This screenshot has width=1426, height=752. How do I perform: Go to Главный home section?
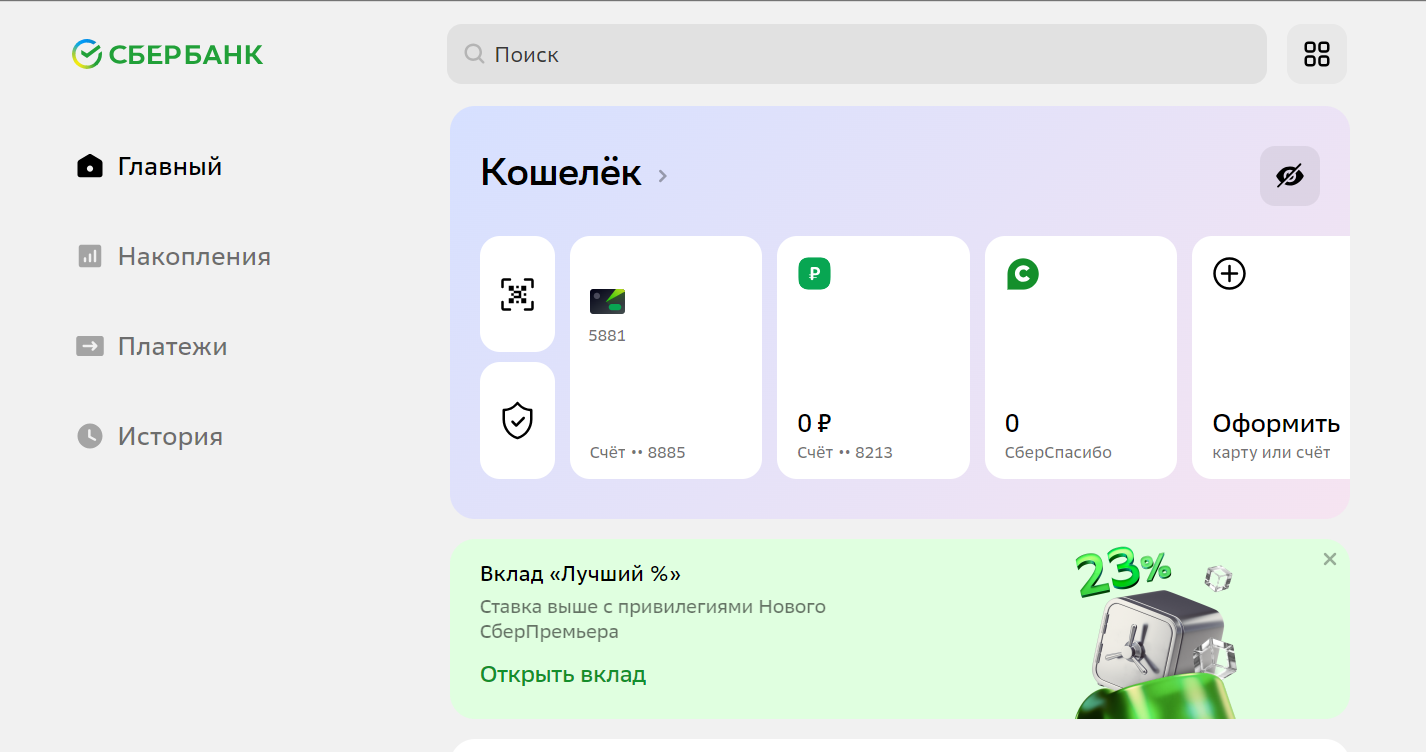coord(150,166)
